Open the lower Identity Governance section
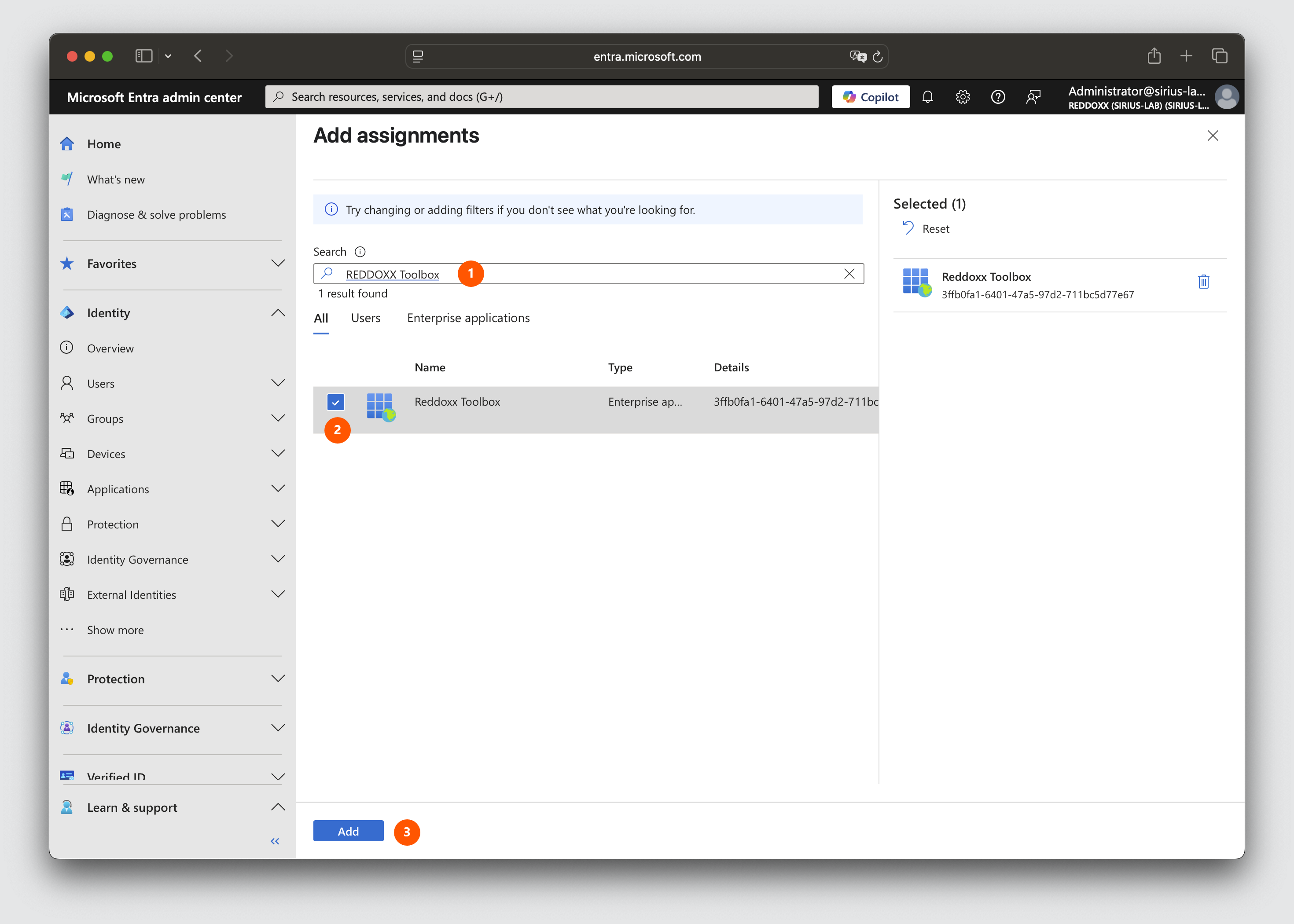The height and width of the screenshot is (924, 1294). click(173, 728)
